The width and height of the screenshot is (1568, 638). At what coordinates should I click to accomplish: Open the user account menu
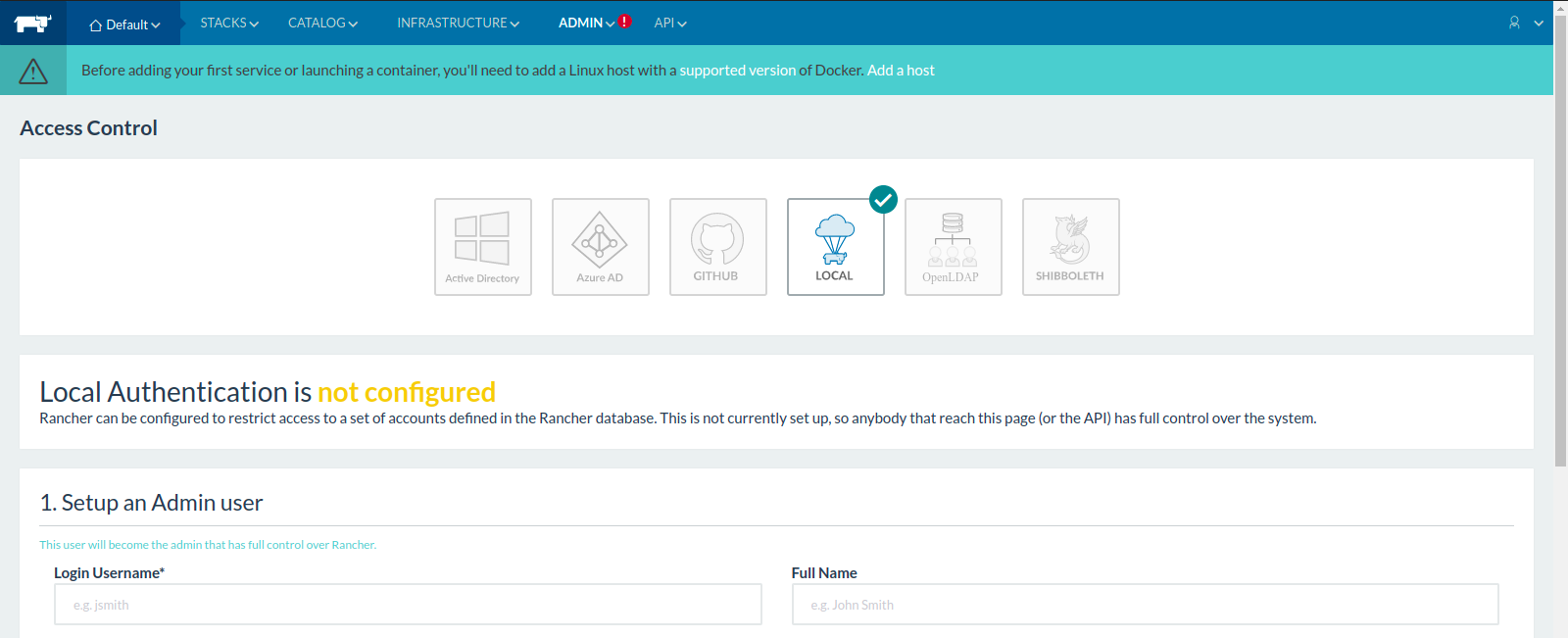(1526, 23)
